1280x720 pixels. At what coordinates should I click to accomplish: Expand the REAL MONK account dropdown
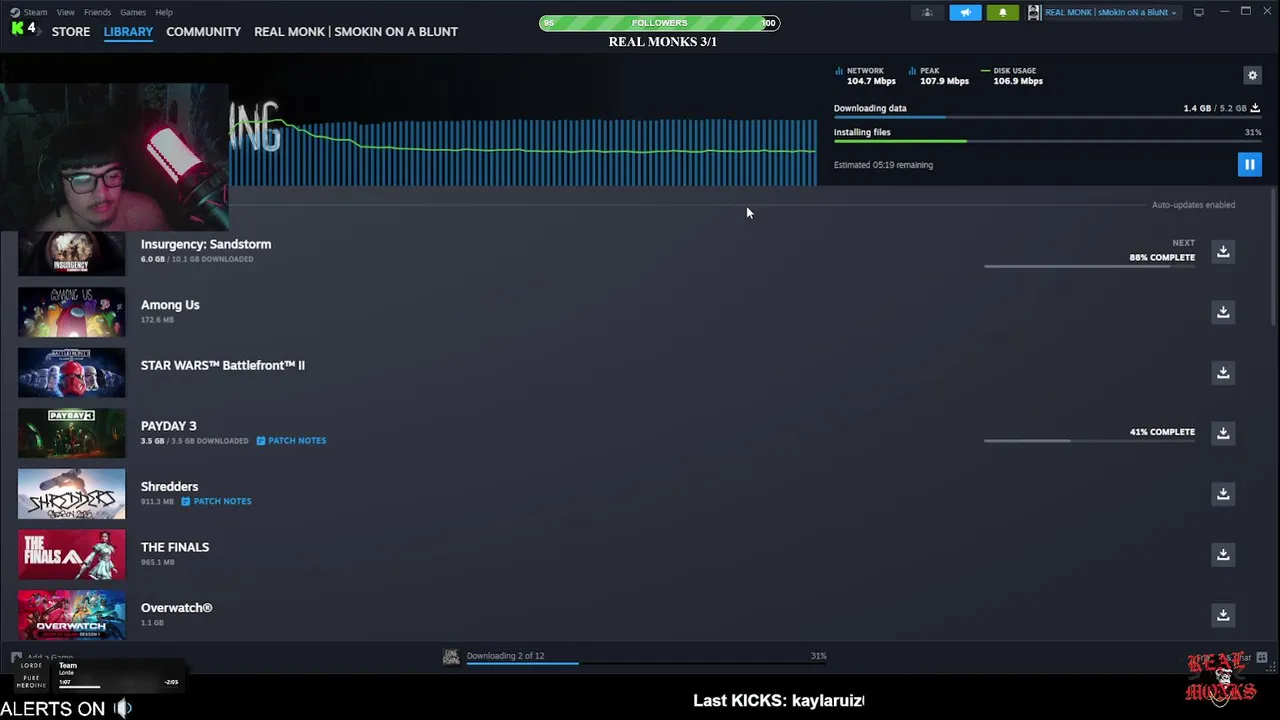1110,12
